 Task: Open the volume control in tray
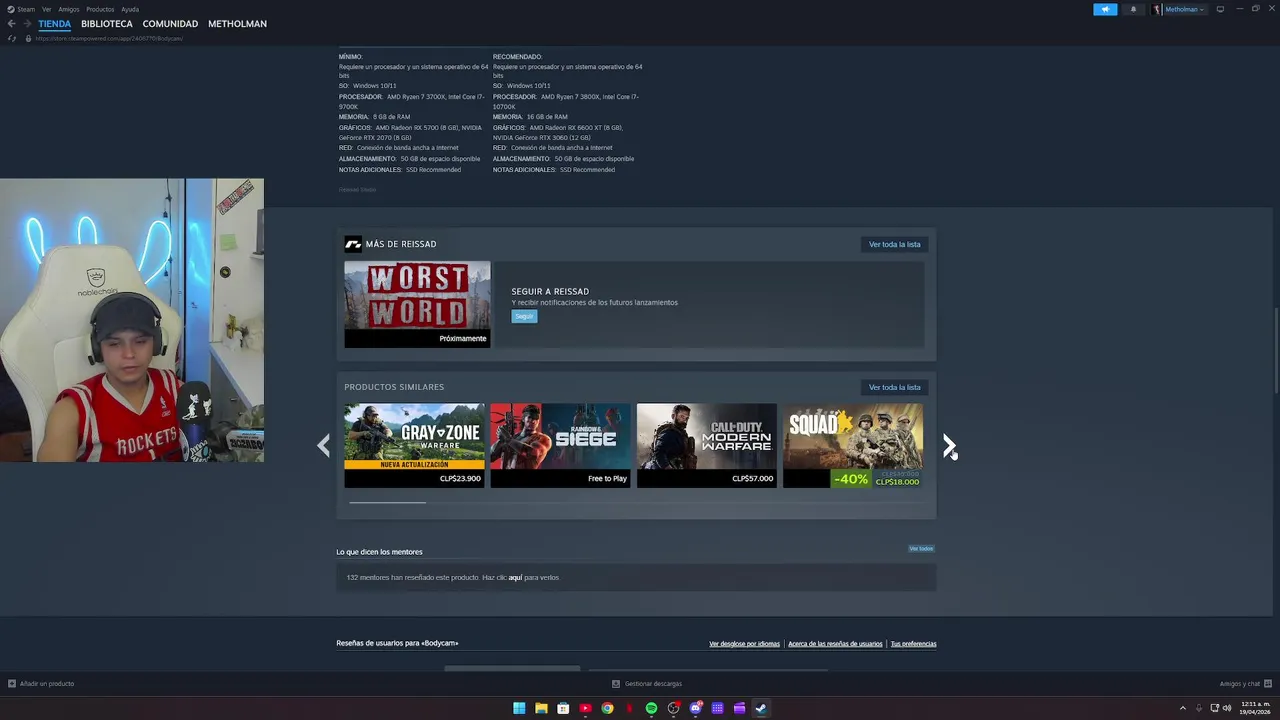[1227, 708]
